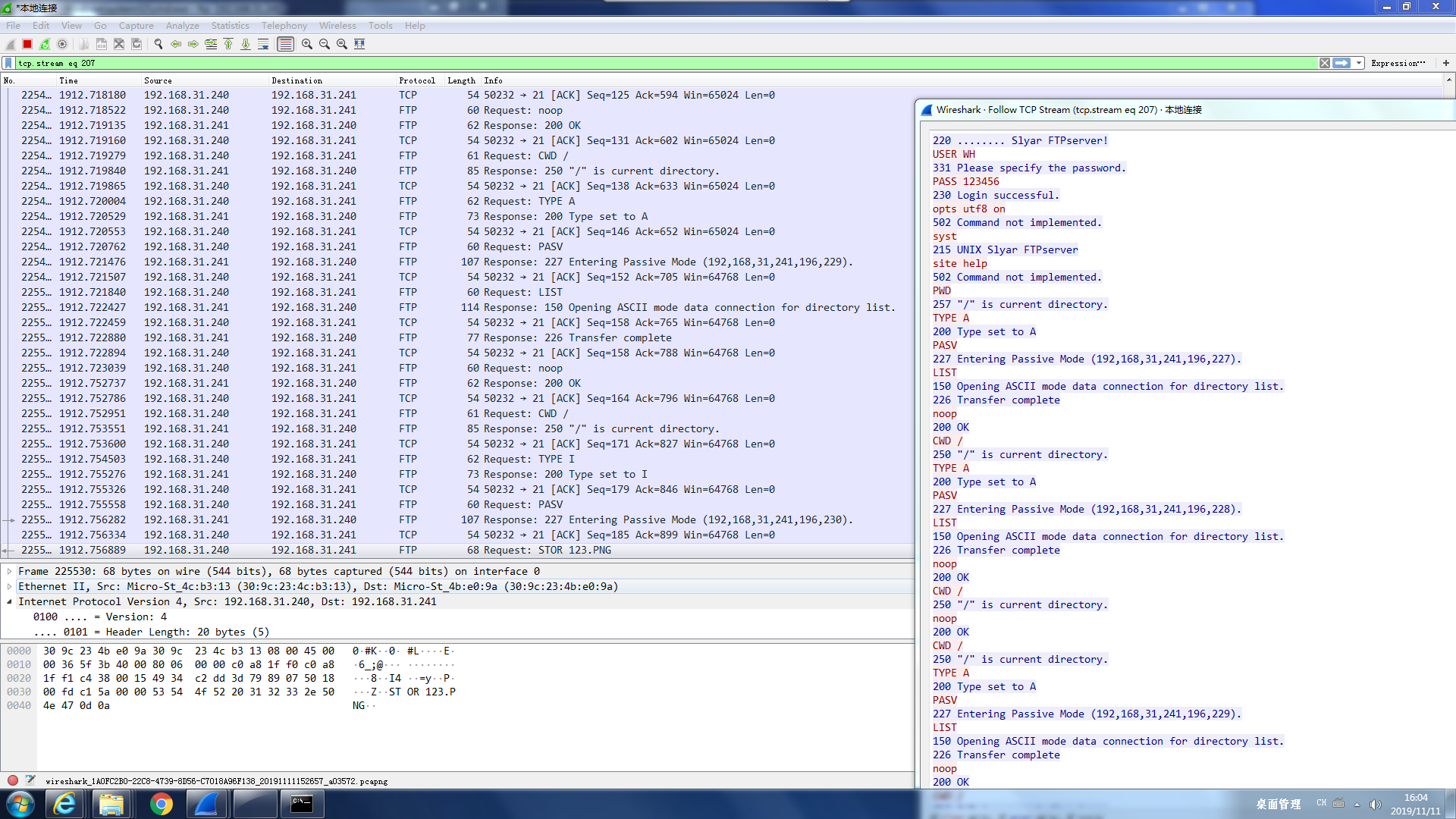Expand the Ethernet II tree node

(x=9, y=586)
